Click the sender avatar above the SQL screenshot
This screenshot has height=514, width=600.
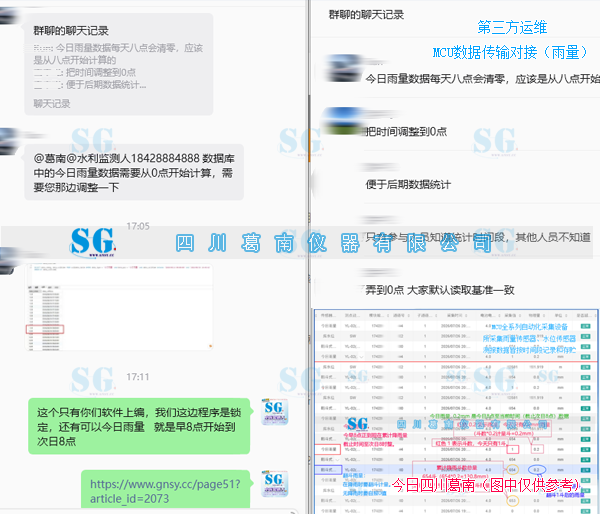[x=8, y=261]
